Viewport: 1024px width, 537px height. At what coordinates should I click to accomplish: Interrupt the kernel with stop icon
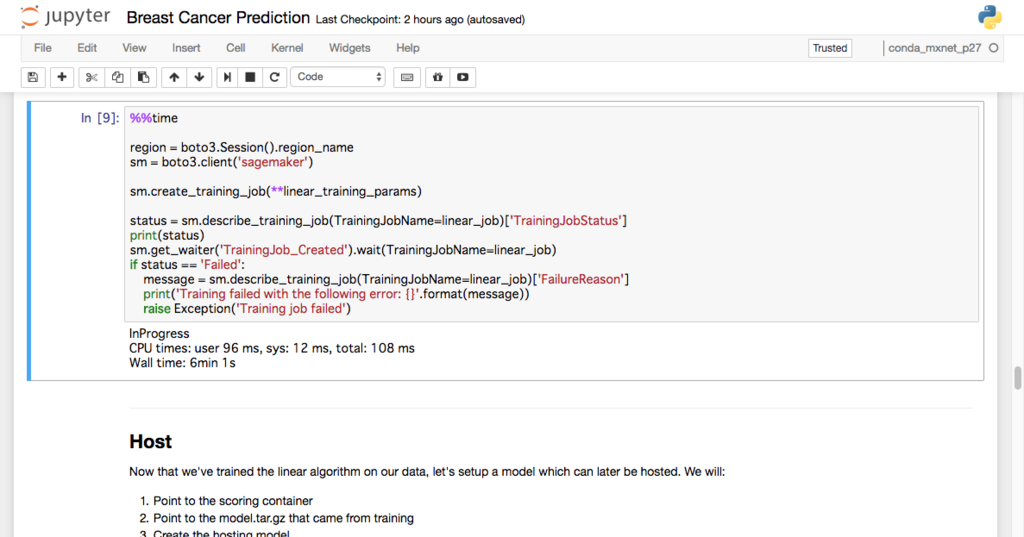coord(250,77)
